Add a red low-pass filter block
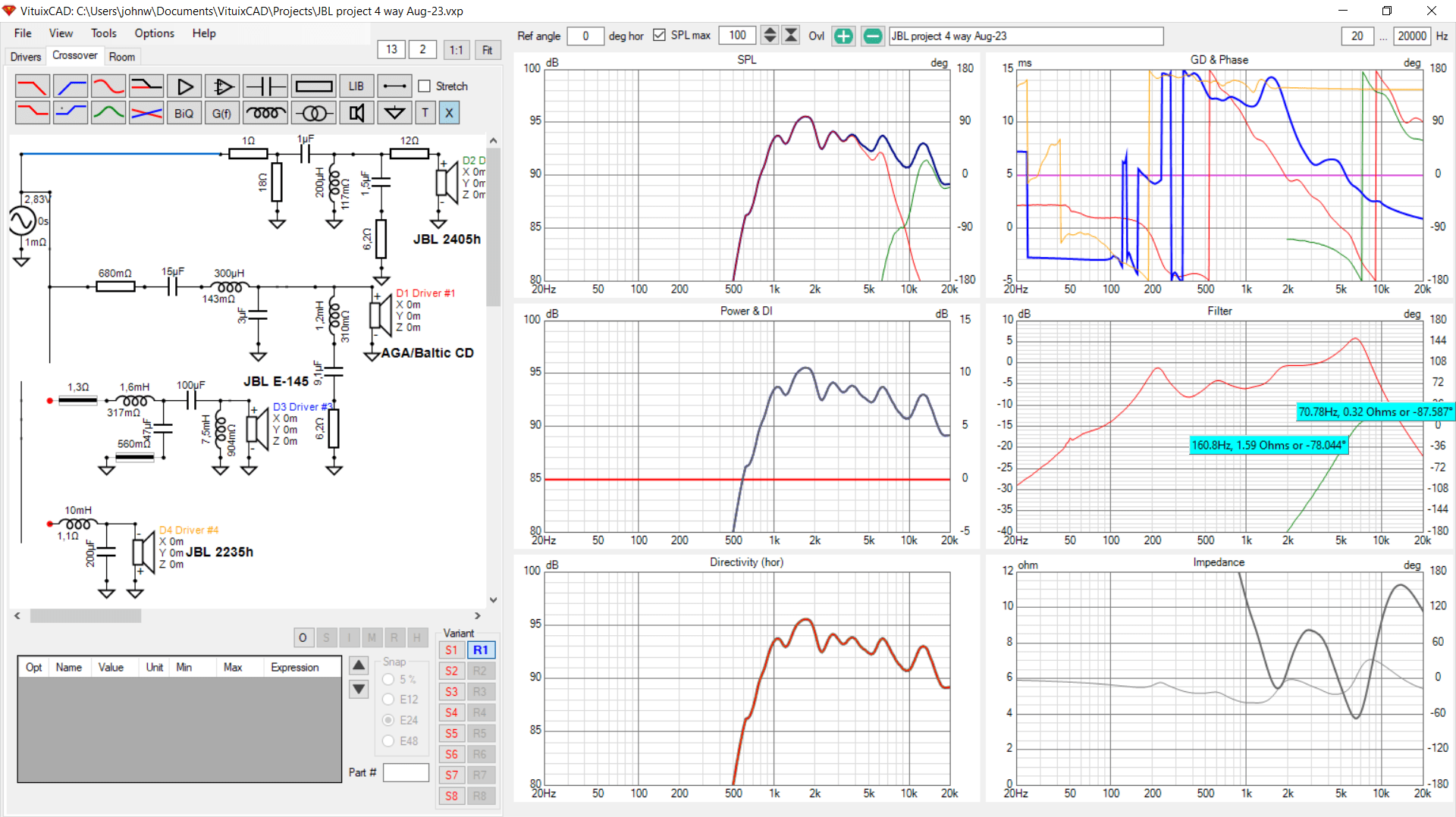The height and width of the screenshot is (817, 1456). pos(33,86)
